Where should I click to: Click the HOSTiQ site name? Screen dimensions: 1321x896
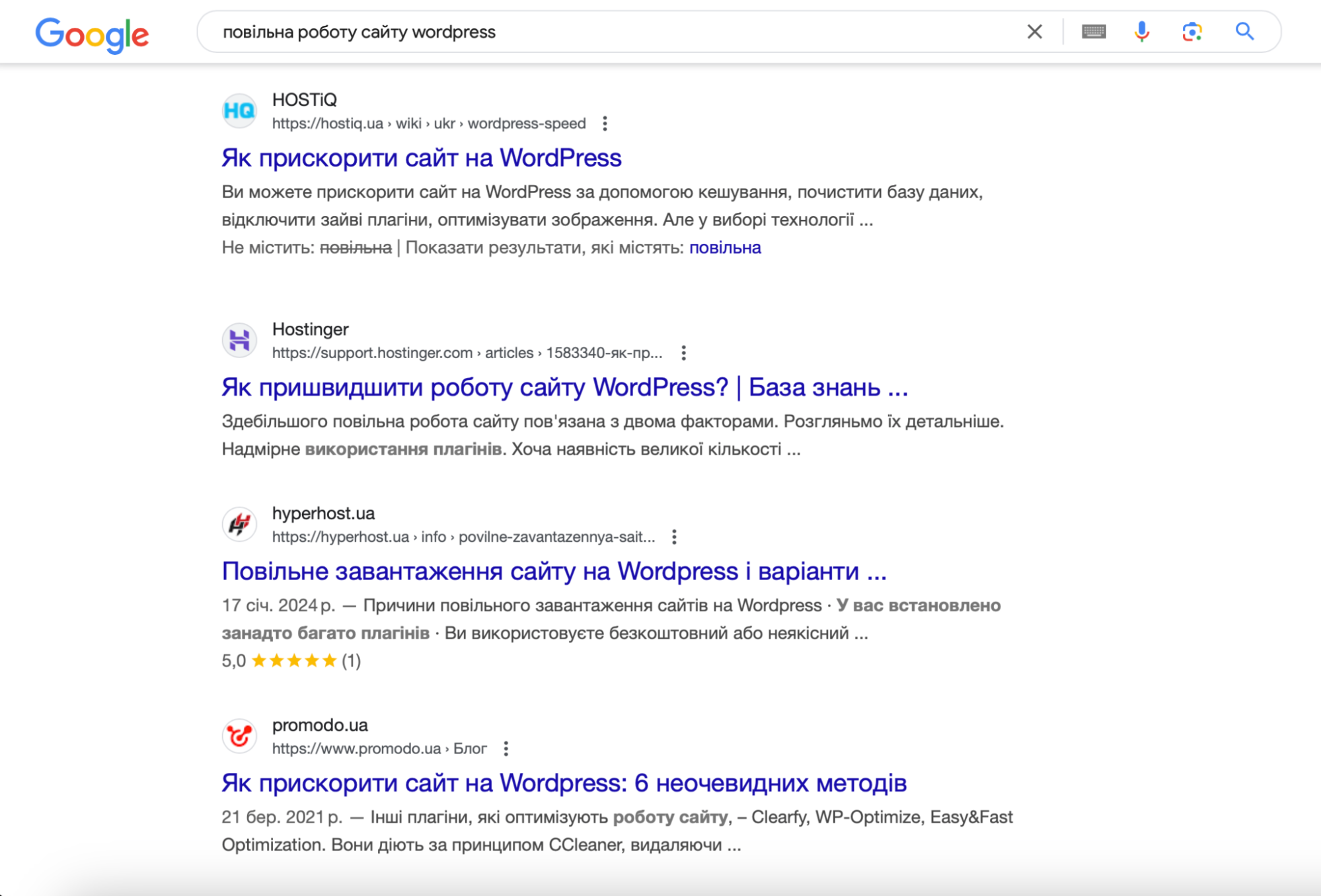(x=305, y=100)
